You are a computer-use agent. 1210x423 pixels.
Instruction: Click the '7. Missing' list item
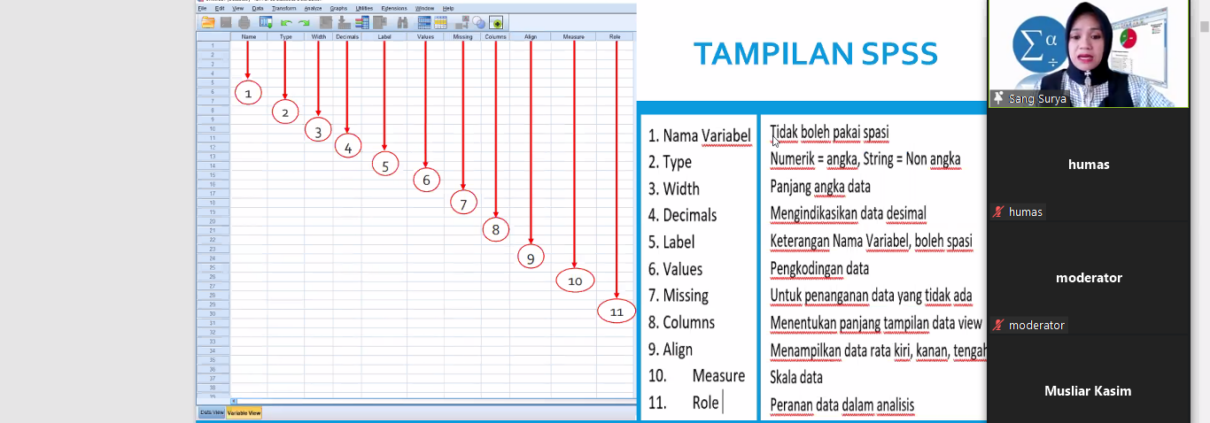(678, 296)
